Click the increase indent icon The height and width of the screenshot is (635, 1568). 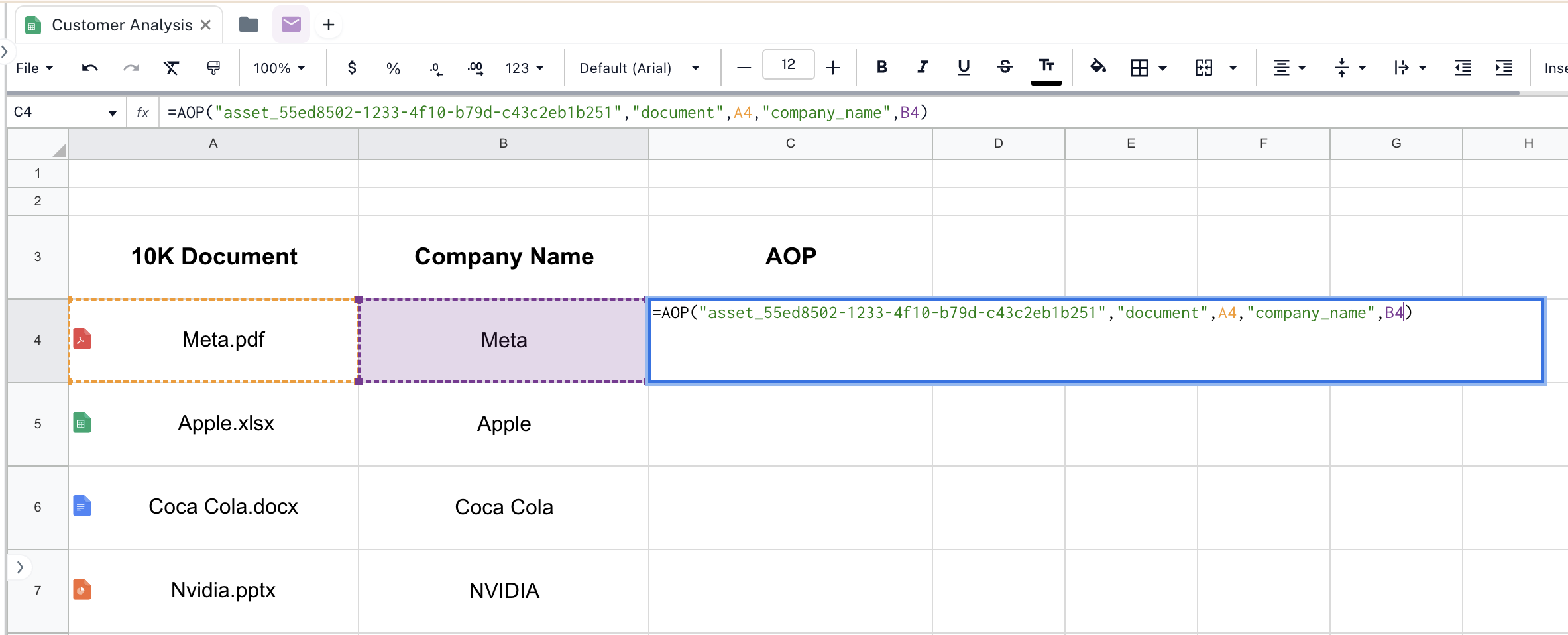1504,68
